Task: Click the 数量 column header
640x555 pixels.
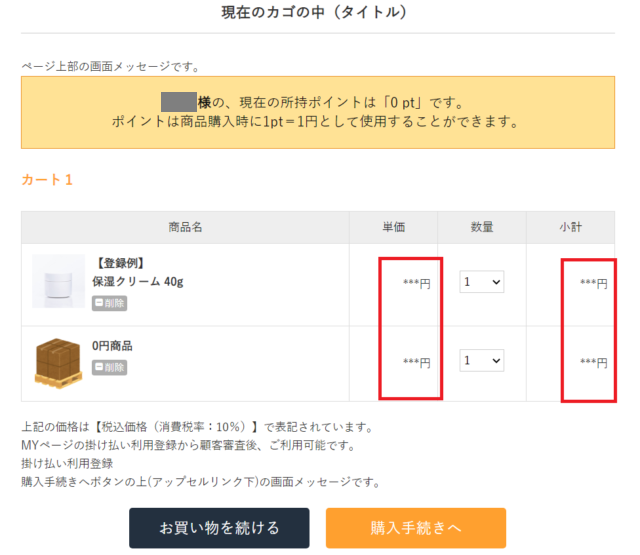Action: (481, 227)
